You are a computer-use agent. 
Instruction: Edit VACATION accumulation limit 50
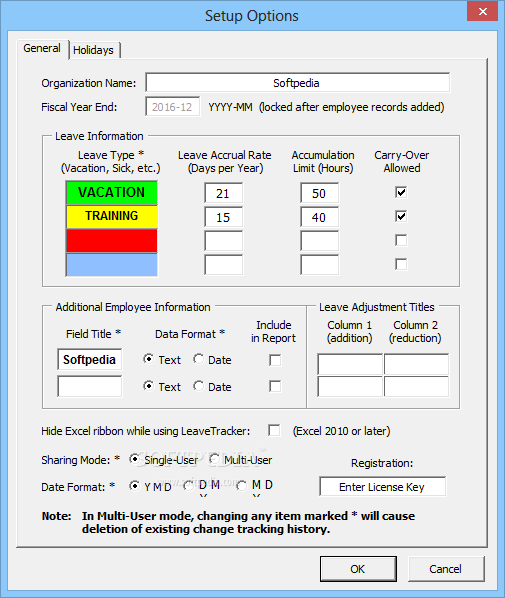click(x=319, y=193)
